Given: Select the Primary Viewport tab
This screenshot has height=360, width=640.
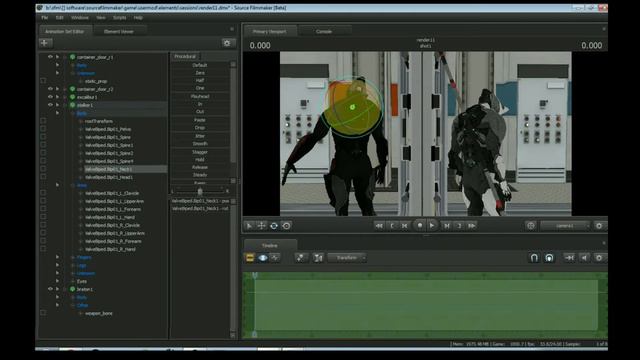Looking at the screenshot, I should point(269,31).
